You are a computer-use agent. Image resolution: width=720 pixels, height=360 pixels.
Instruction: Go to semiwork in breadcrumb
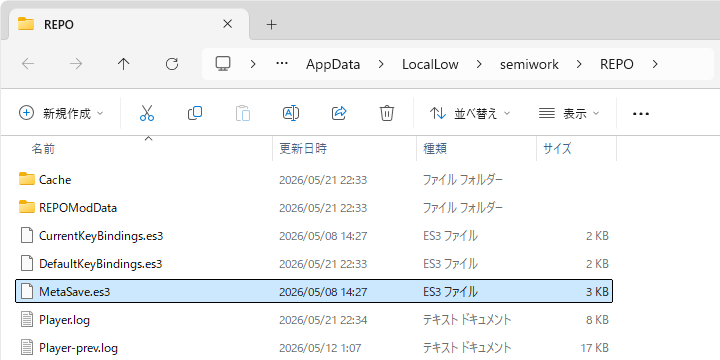pyautogui.click(x=529, y=64)
